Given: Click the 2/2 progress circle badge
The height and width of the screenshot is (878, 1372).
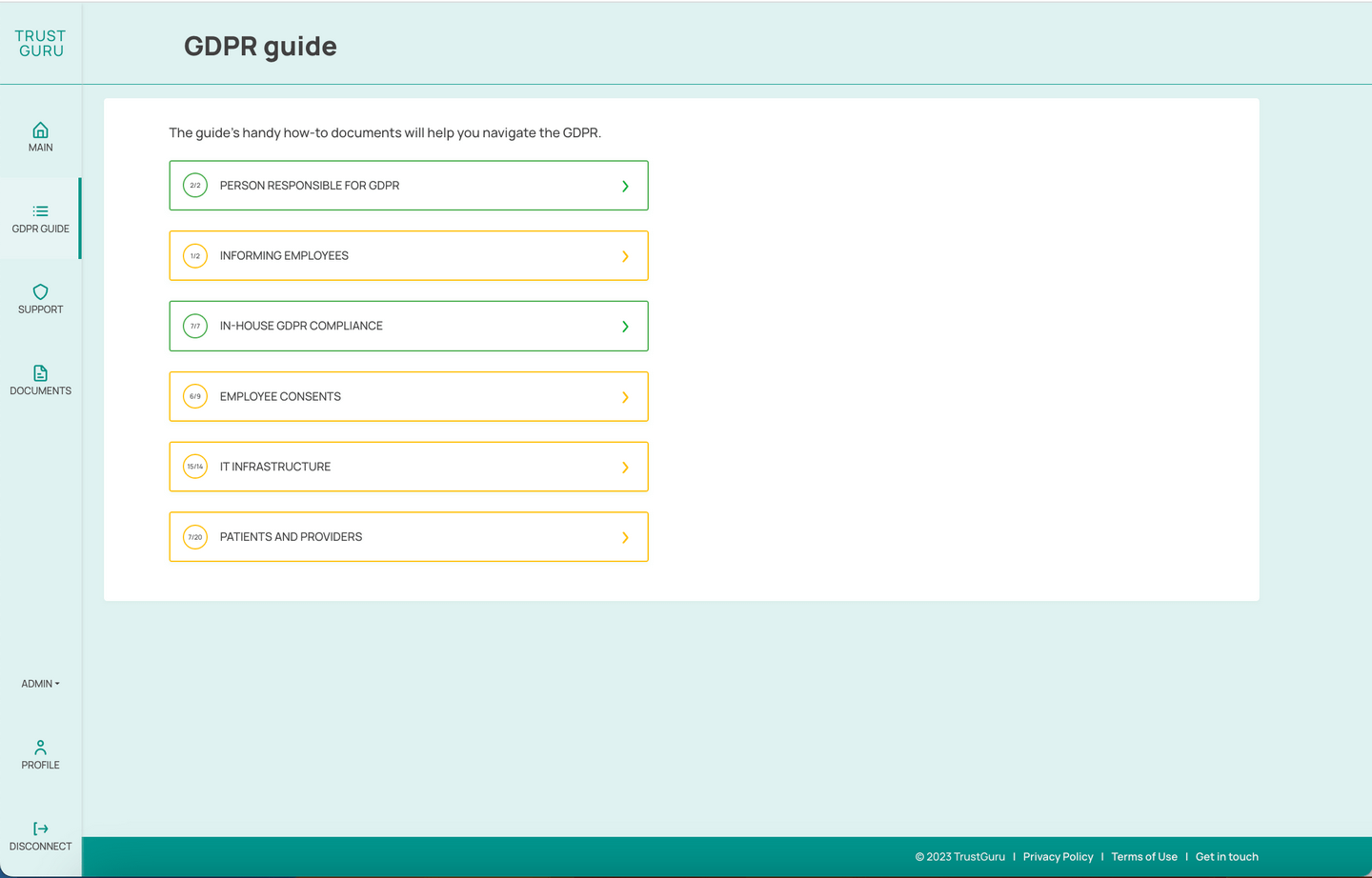Looking at the screenshot, I should pos(195,186).
